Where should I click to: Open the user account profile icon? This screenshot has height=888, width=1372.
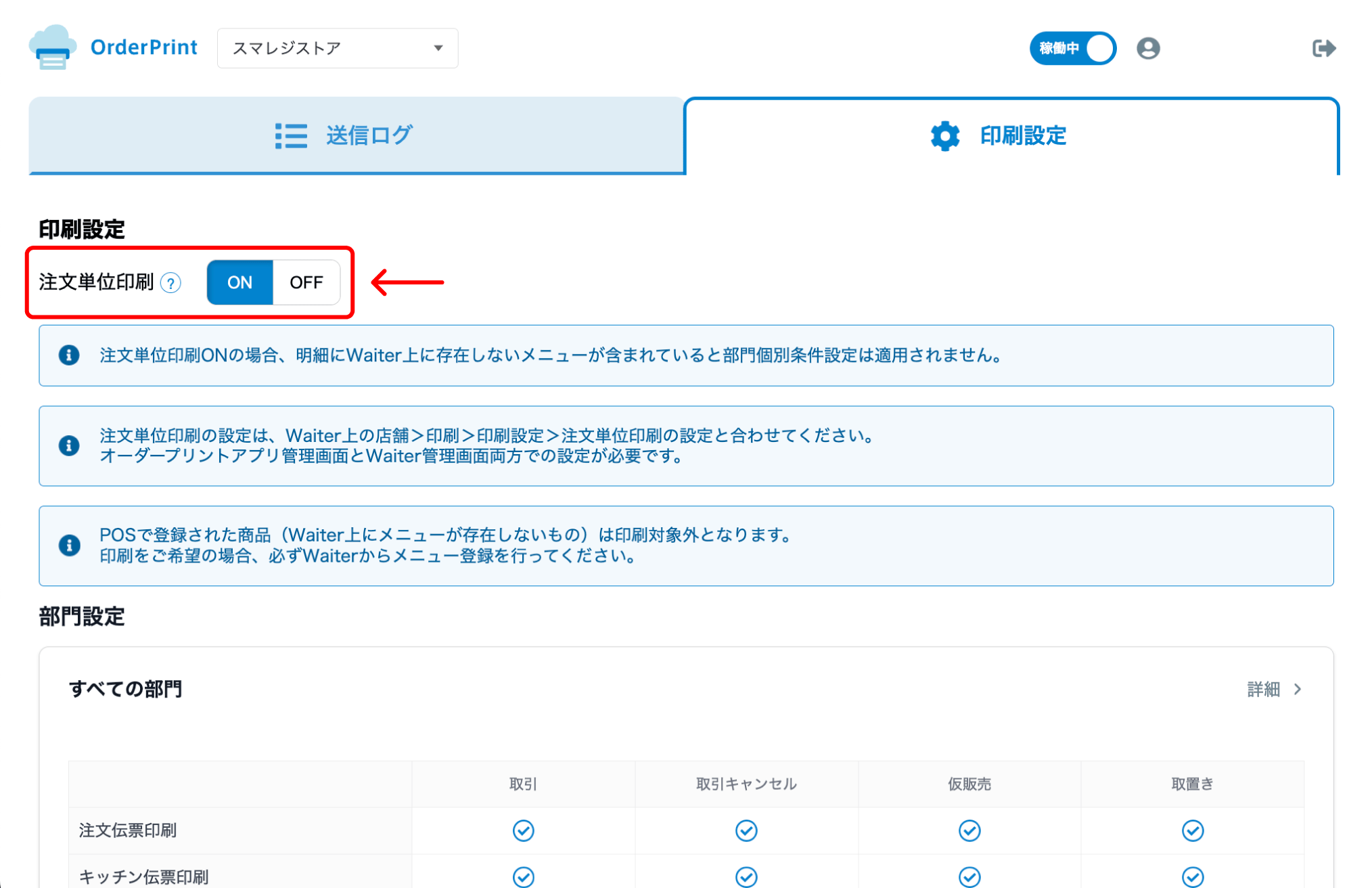1148,48
